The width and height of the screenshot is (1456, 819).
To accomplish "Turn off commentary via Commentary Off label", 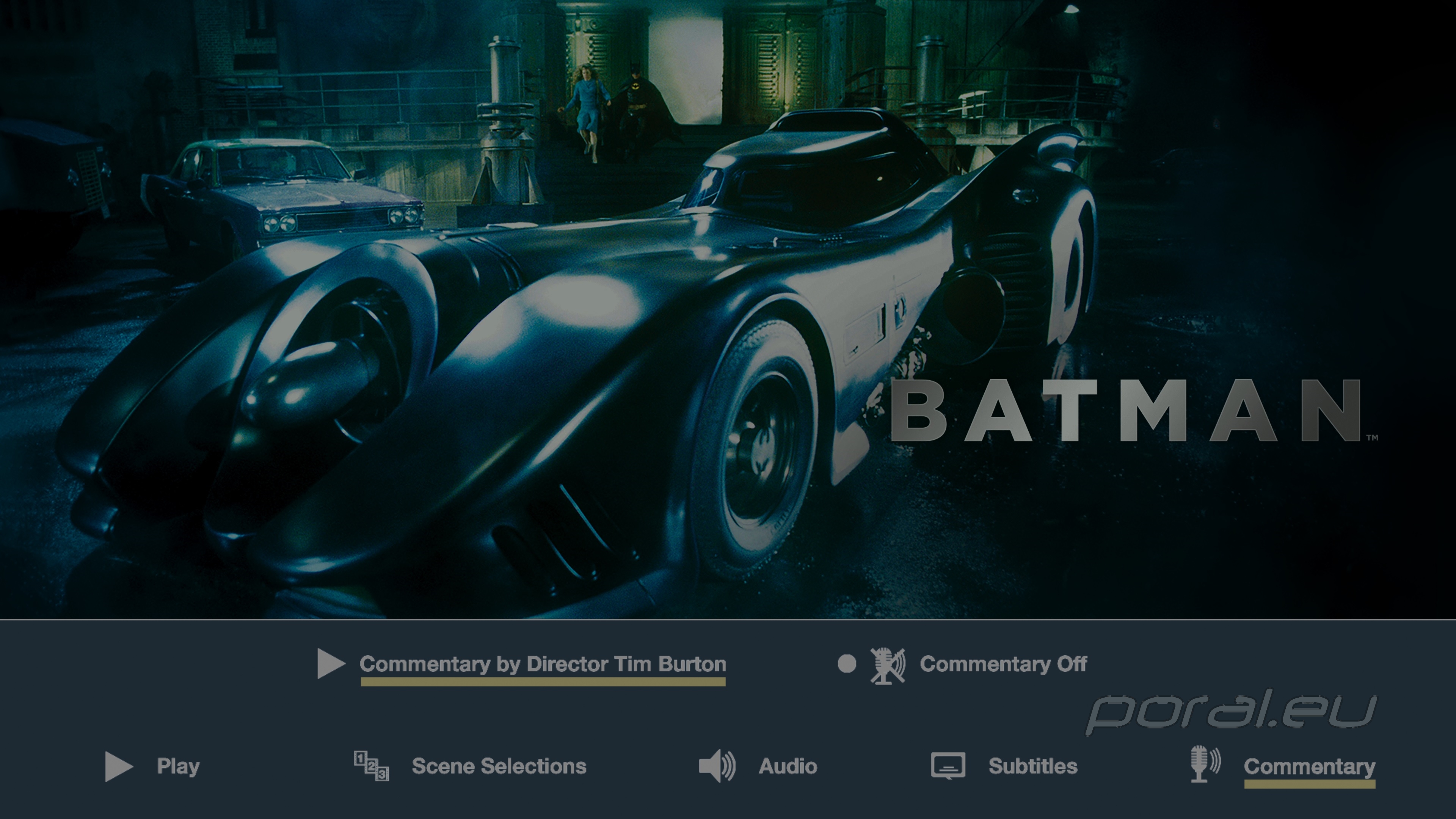I will pos(1003,664).
